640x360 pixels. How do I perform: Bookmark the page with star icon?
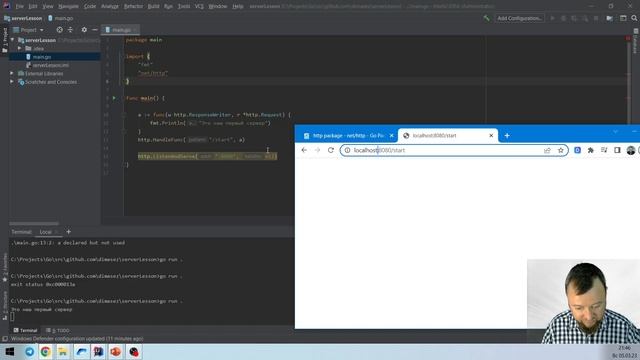pyautogui.click(x=561, y=150)
